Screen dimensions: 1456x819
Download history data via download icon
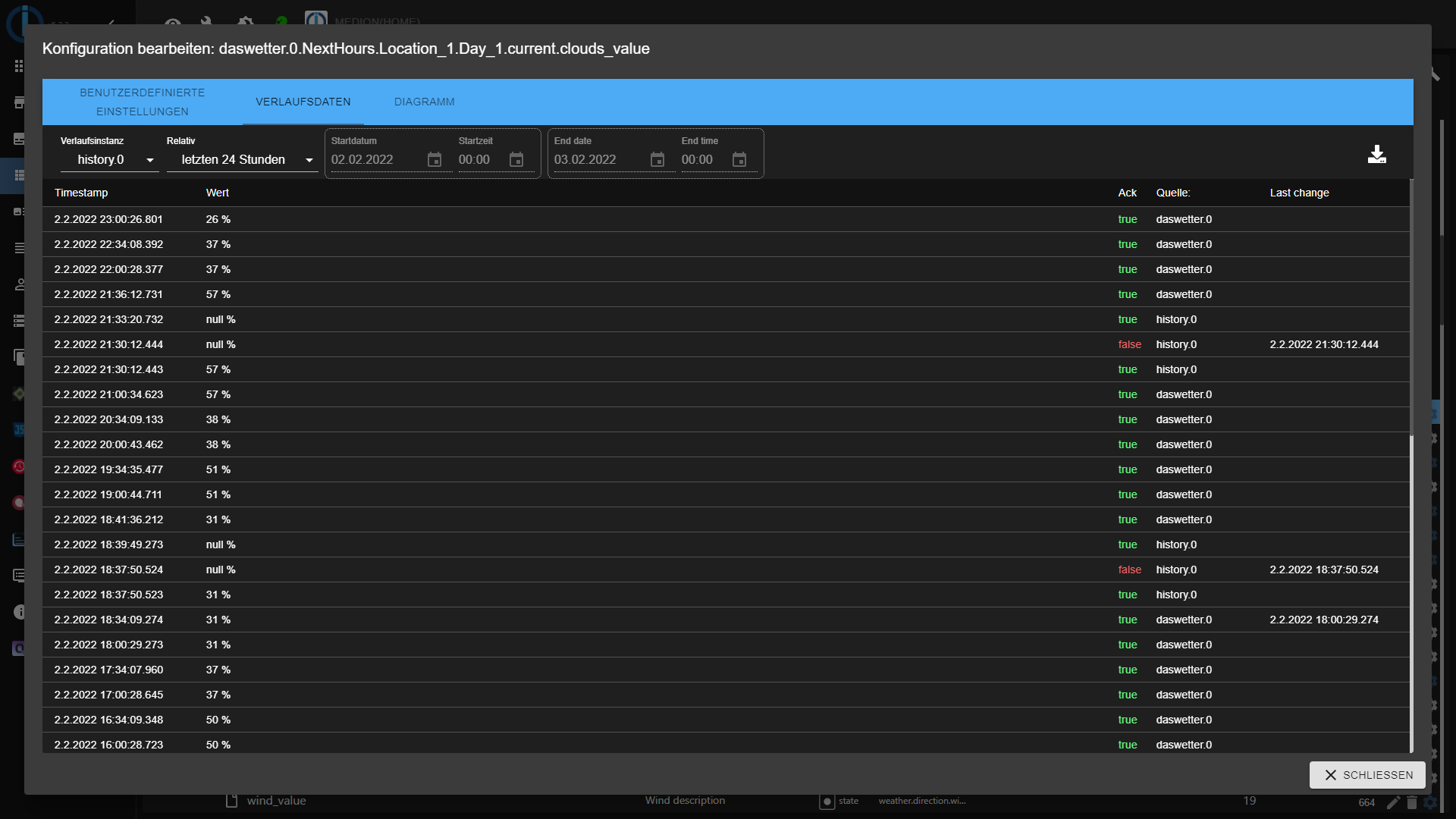(1376, 155)
